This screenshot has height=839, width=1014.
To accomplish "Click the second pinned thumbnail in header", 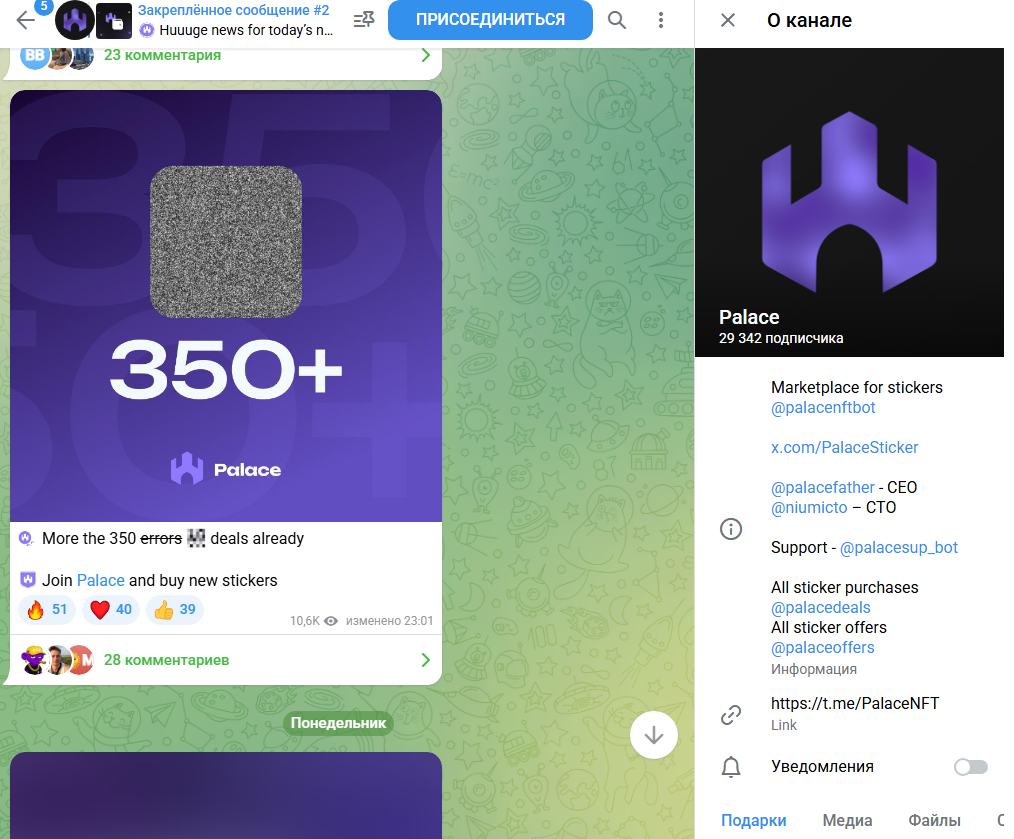I will point(114,21).
